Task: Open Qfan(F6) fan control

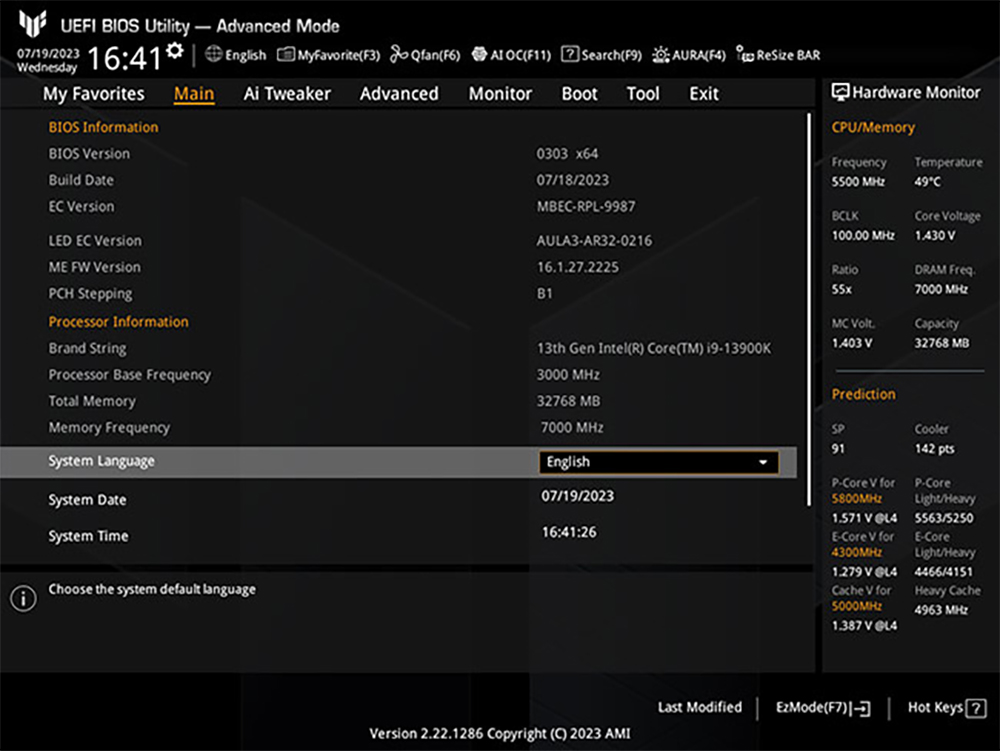Action: (425, 55)
